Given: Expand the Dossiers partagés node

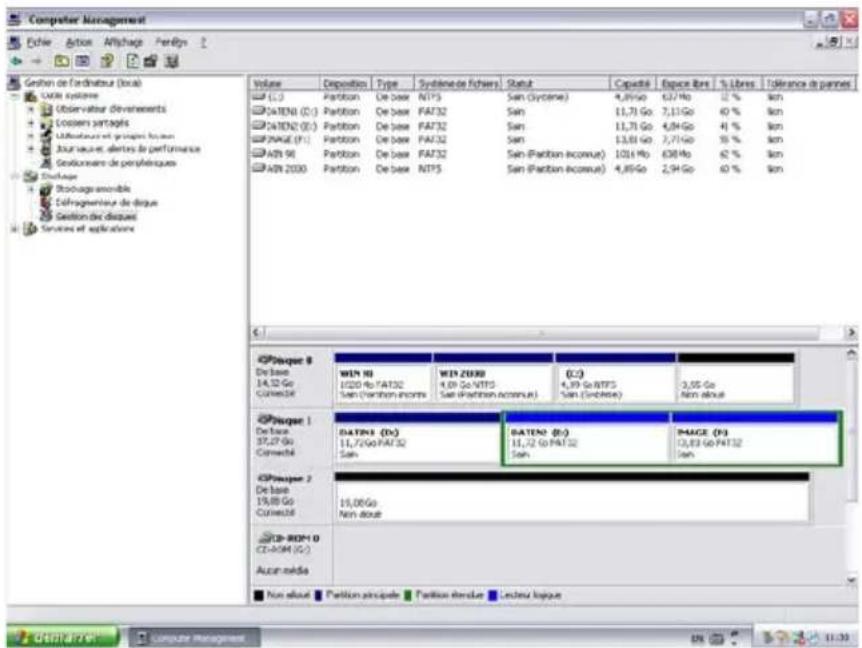Looking at the screenshot, I should pos(31,123).
